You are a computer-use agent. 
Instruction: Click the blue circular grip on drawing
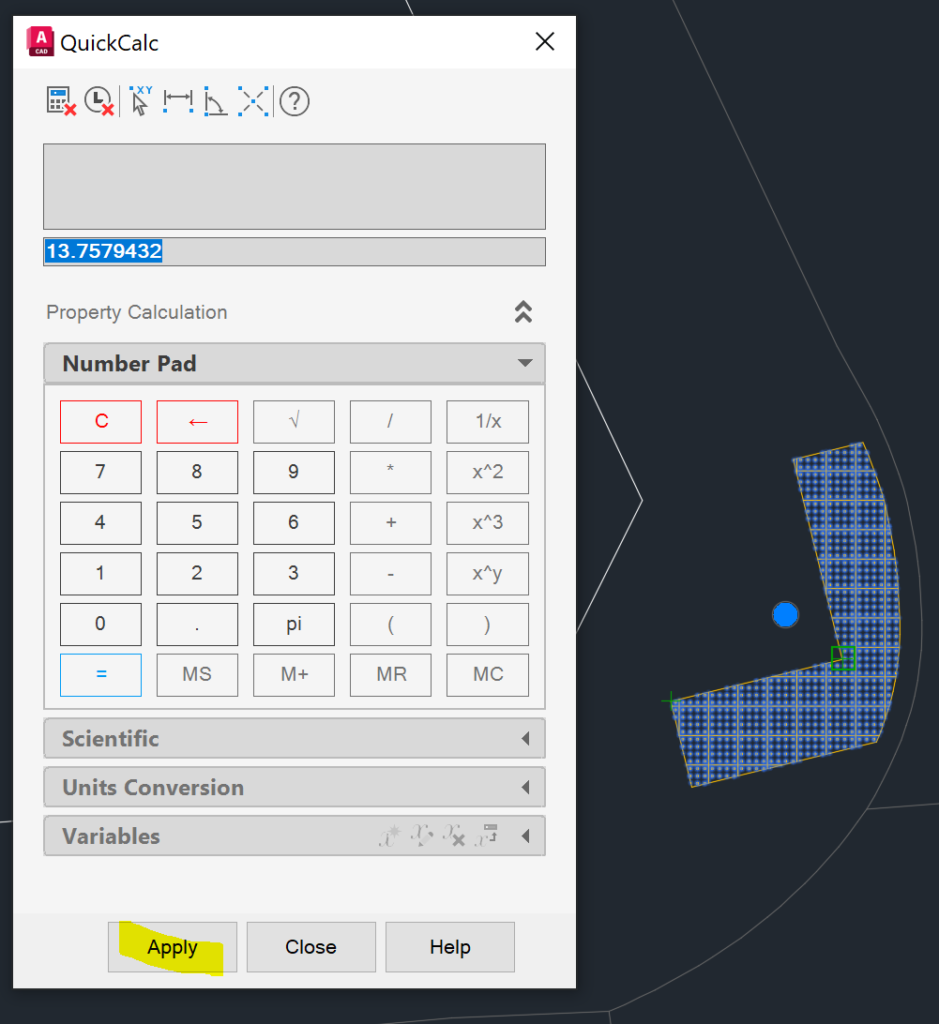click(785, 615)
